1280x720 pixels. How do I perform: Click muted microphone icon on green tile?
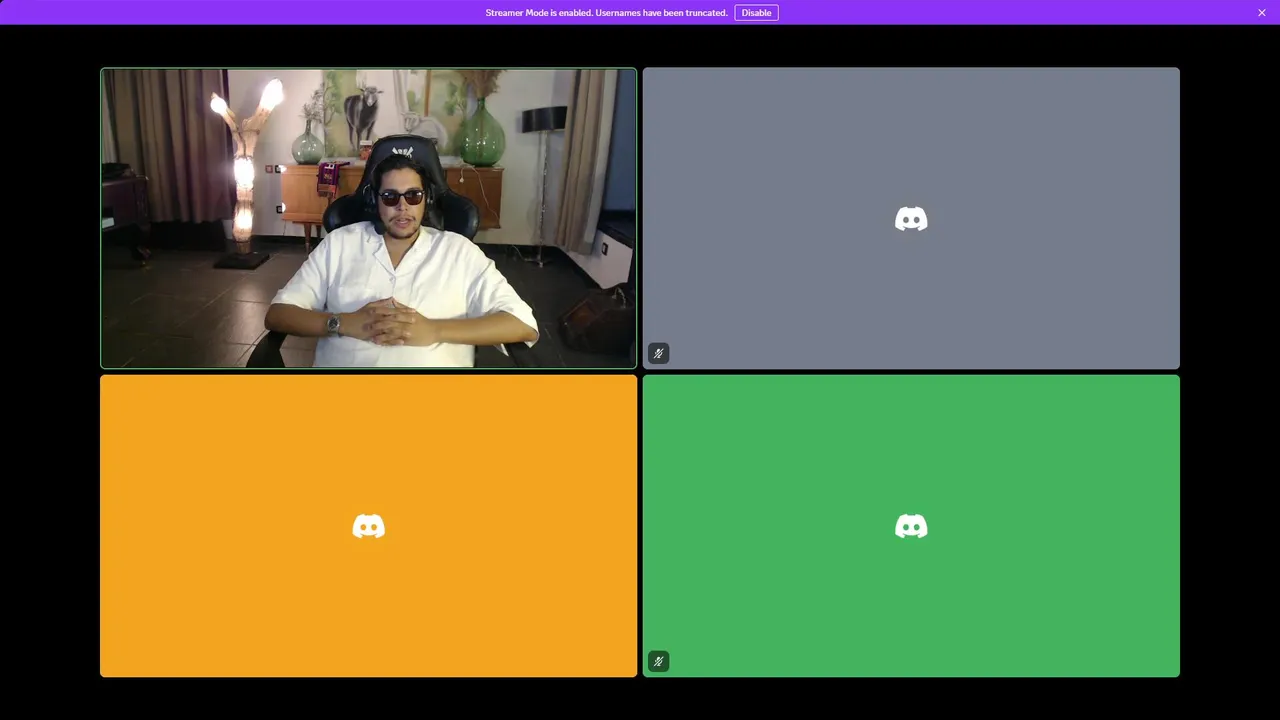coord(658,661)
